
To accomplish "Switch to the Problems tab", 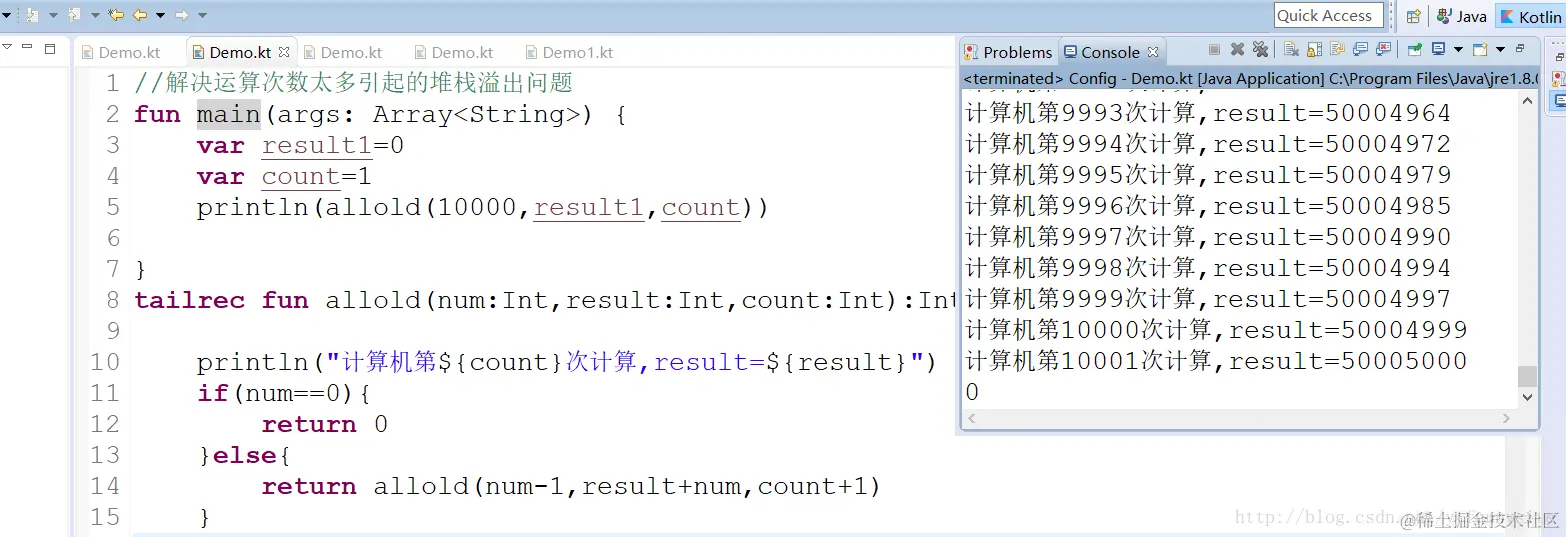I will click(1008, 52).
